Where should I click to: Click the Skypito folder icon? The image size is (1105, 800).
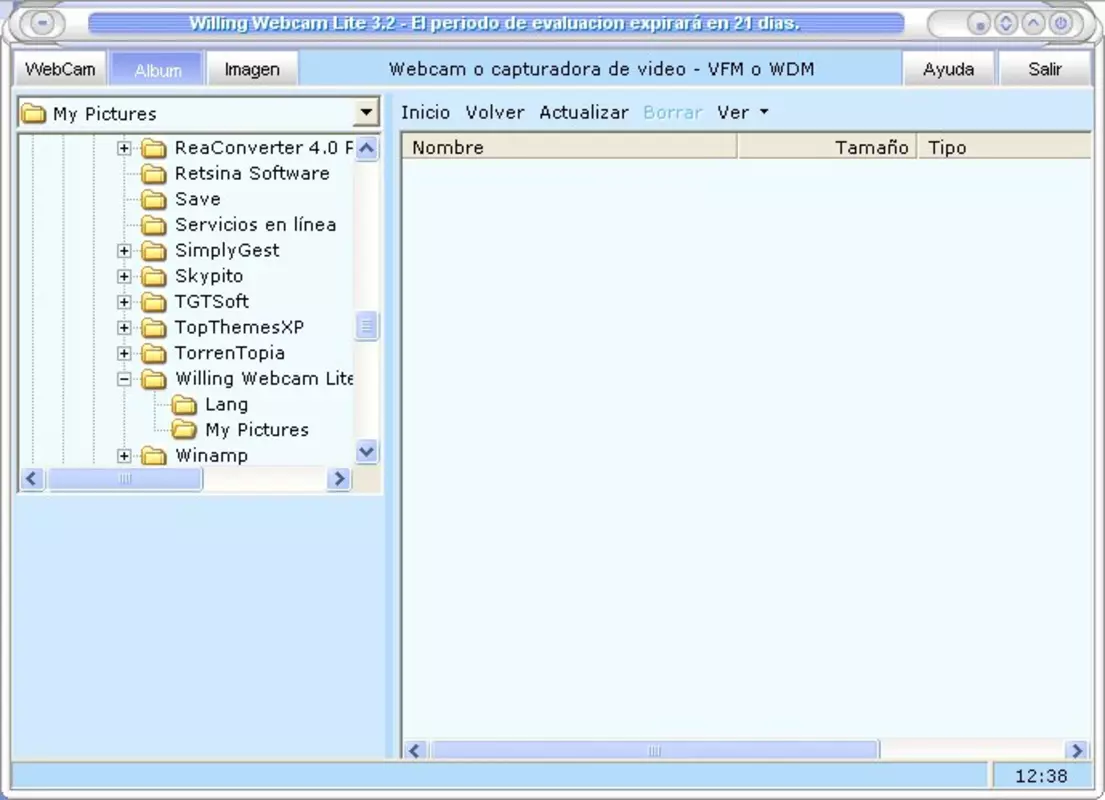(x=154, y=276)
